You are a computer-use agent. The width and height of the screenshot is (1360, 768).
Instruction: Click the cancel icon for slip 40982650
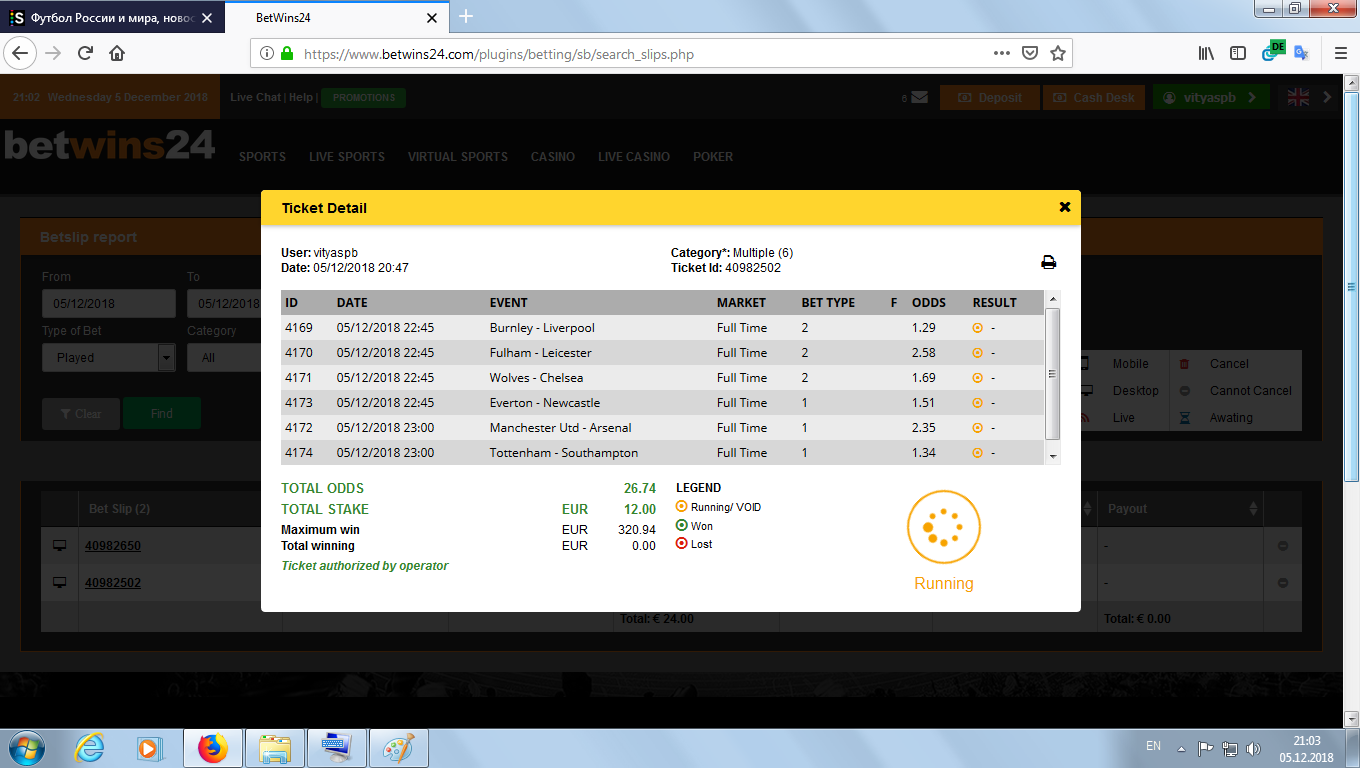[1283, 546]
